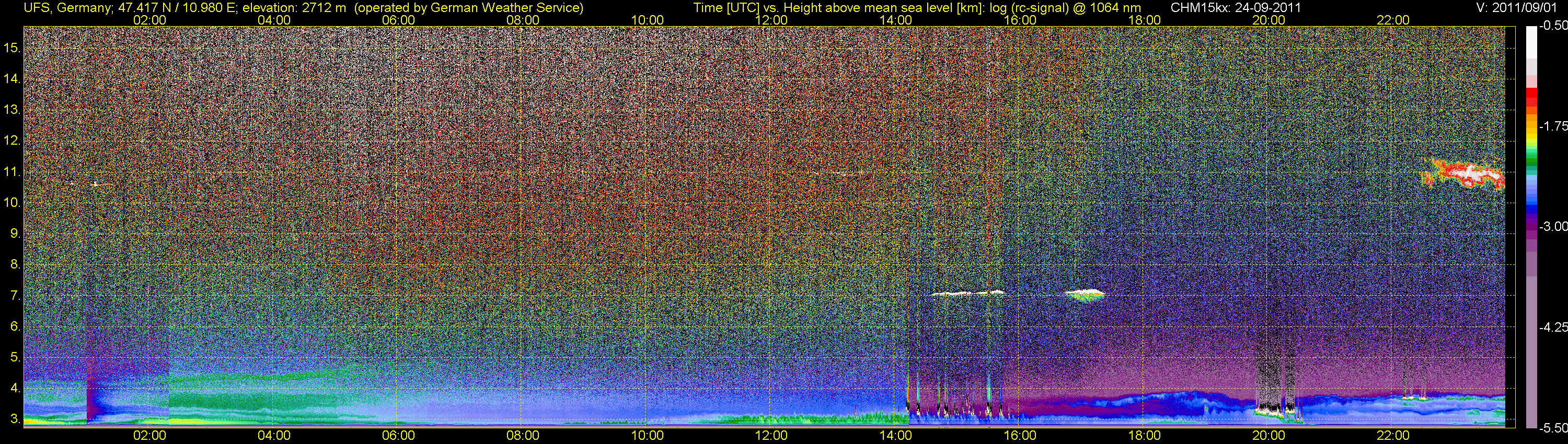Click the 10. km height axis label
The width and height of the screenshot is (1568, 444).
tap(12, 202)
